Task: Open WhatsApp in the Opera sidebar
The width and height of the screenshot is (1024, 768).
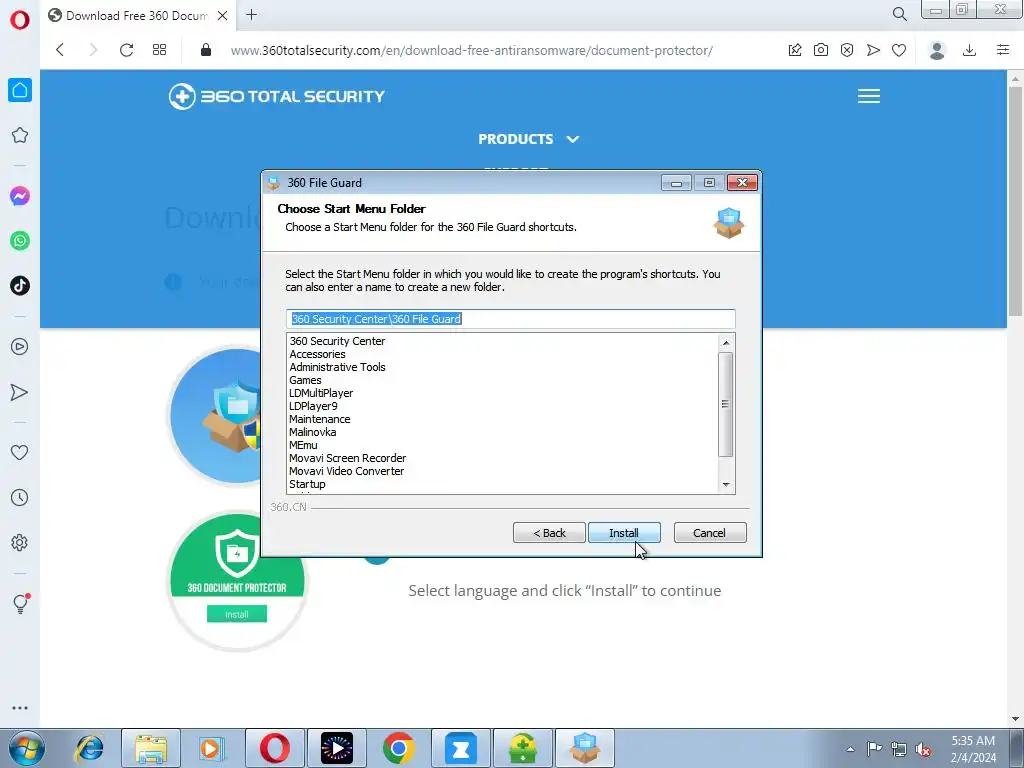Action: 20,241
